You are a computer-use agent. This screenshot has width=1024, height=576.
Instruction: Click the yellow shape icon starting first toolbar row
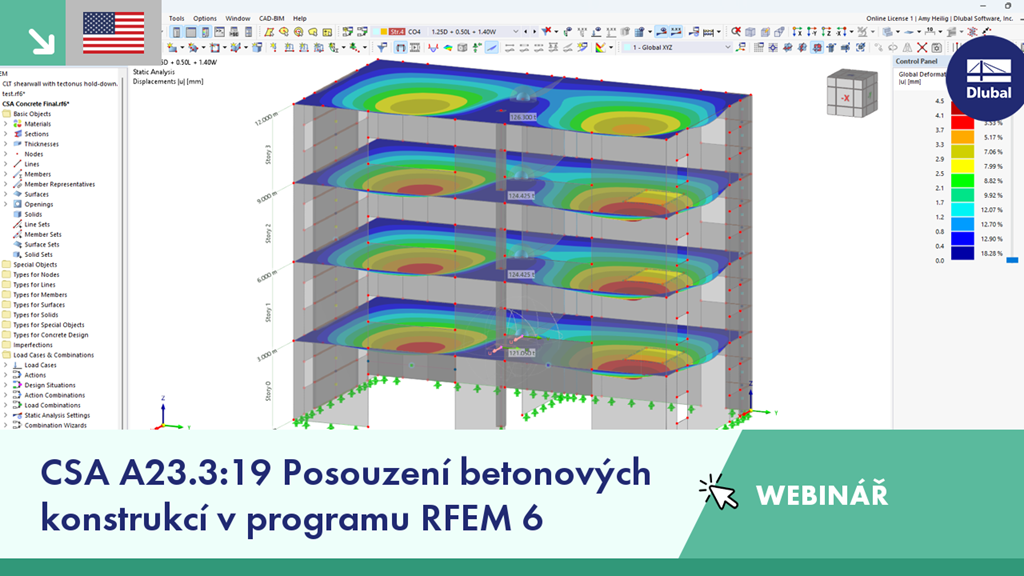click(x=268, y=31)
